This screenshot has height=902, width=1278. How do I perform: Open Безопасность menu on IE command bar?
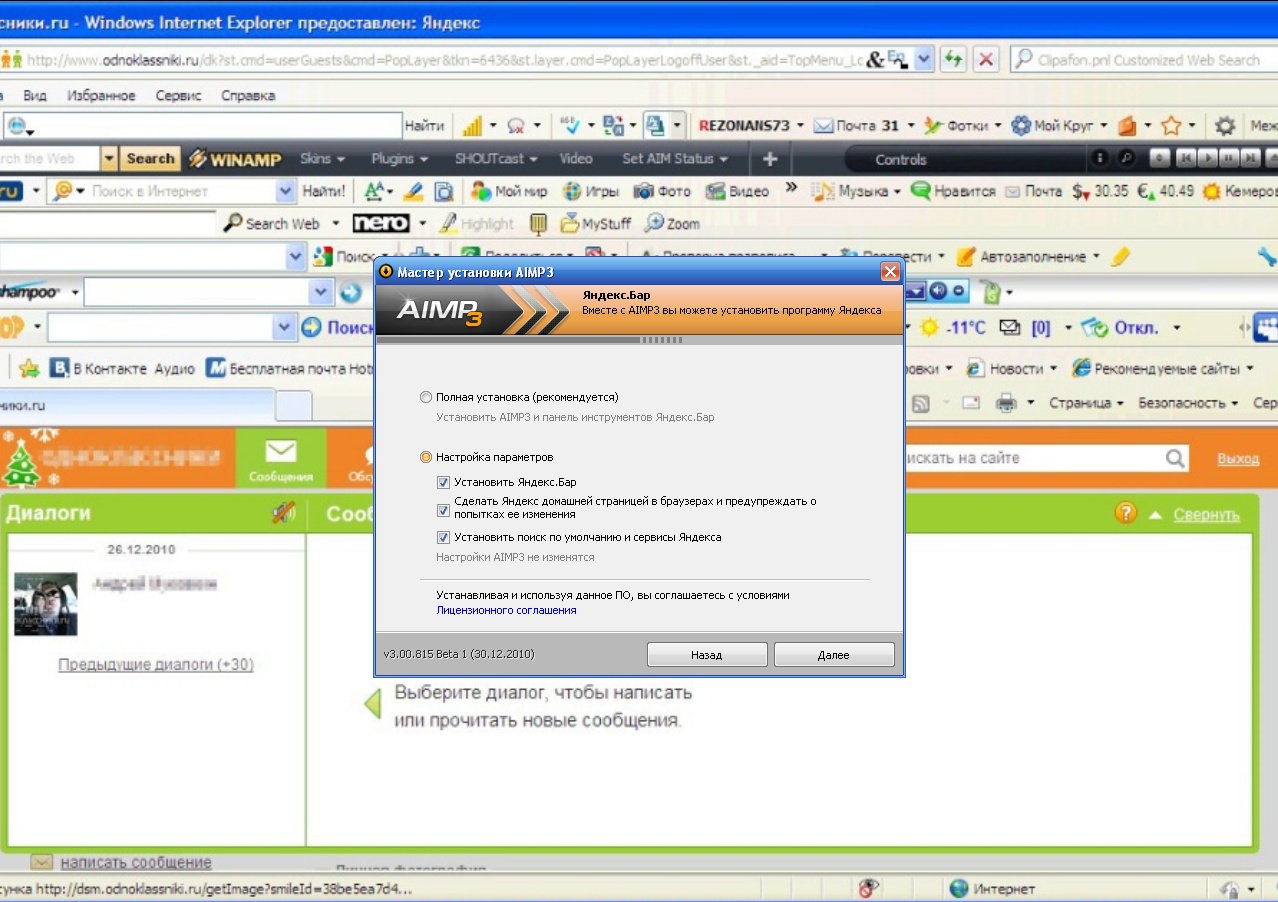click(x=1188, y=403)
